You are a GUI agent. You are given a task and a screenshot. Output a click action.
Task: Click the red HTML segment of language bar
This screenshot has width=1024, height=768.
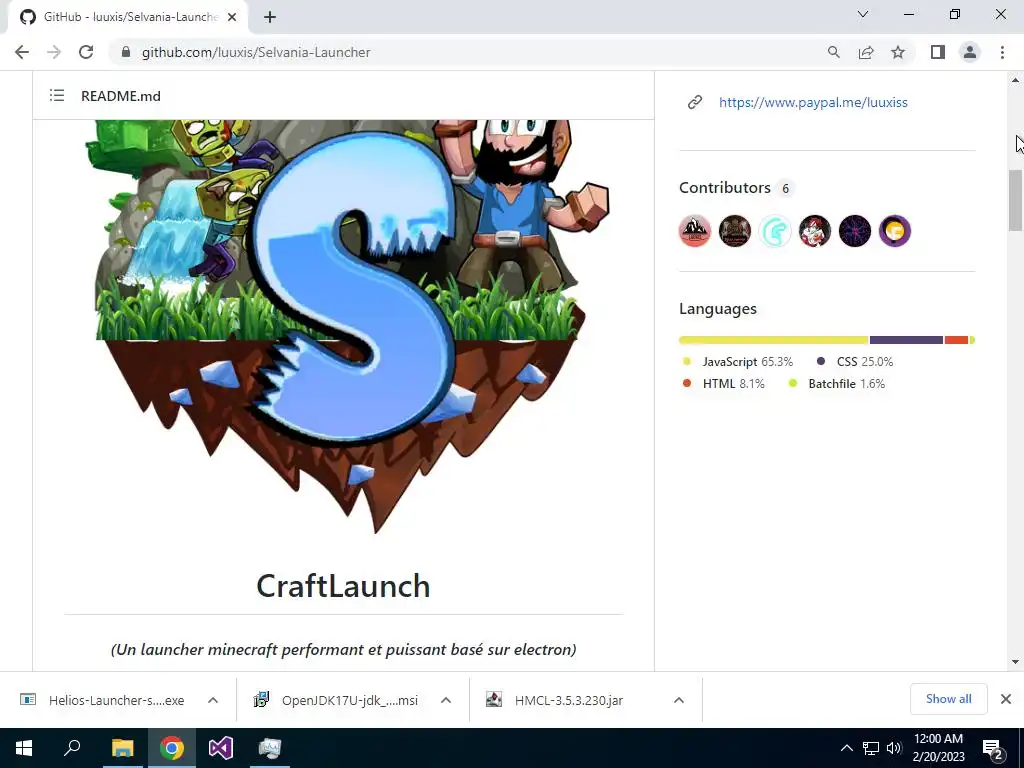point(956,340)
